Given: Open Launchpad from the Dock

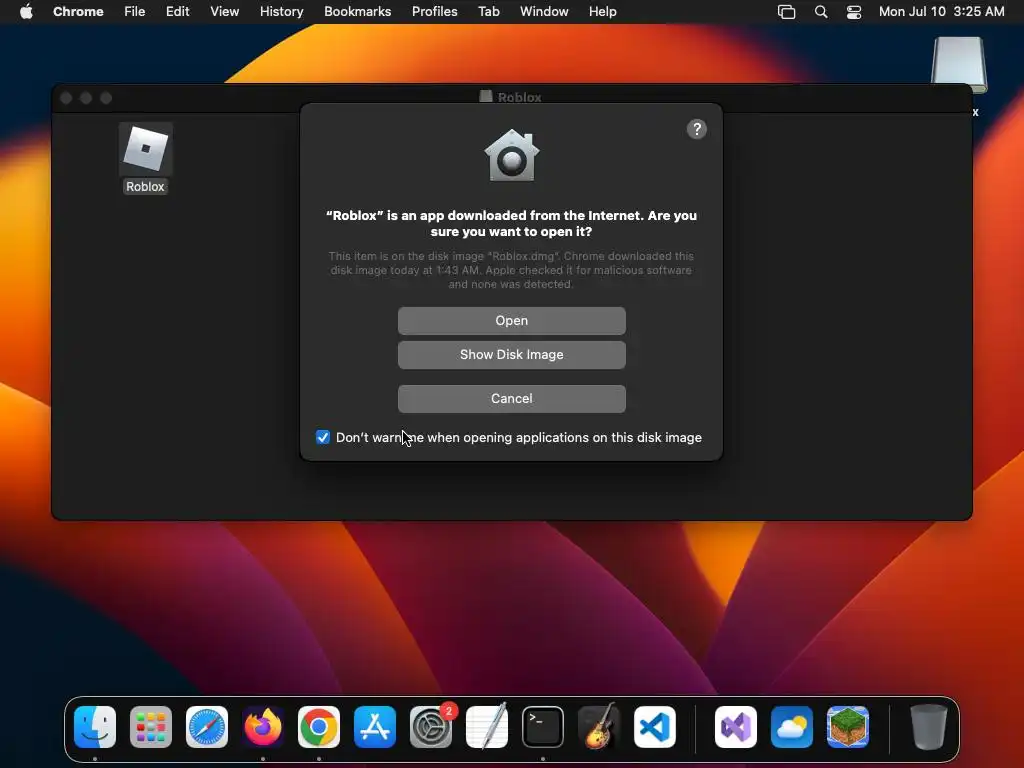Looking at the screenshot, I should click(151, 727).
